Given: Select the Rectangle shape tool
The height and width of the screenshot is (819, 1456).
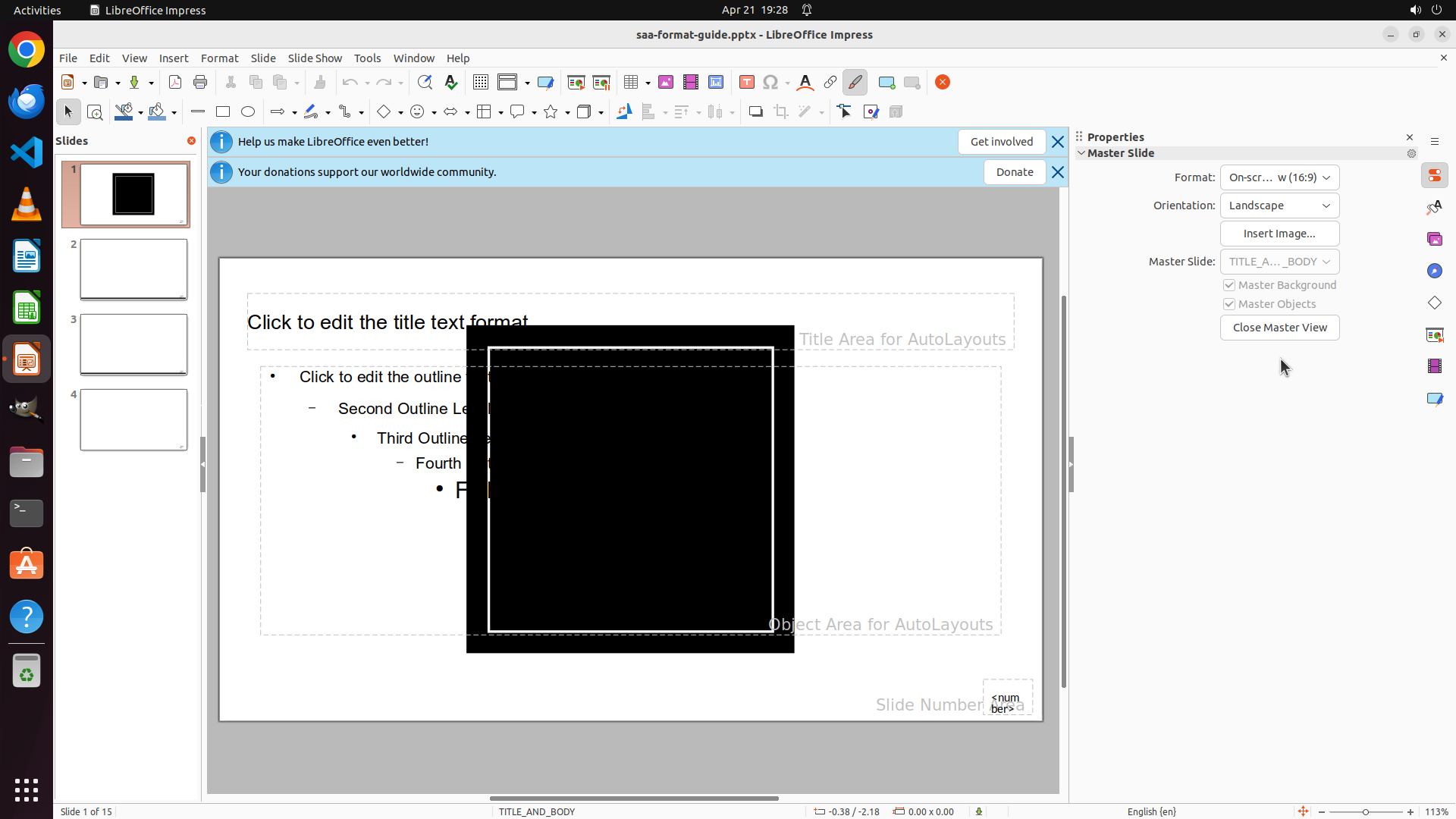Looking at the screenshot, I should [x=222, y=111].
